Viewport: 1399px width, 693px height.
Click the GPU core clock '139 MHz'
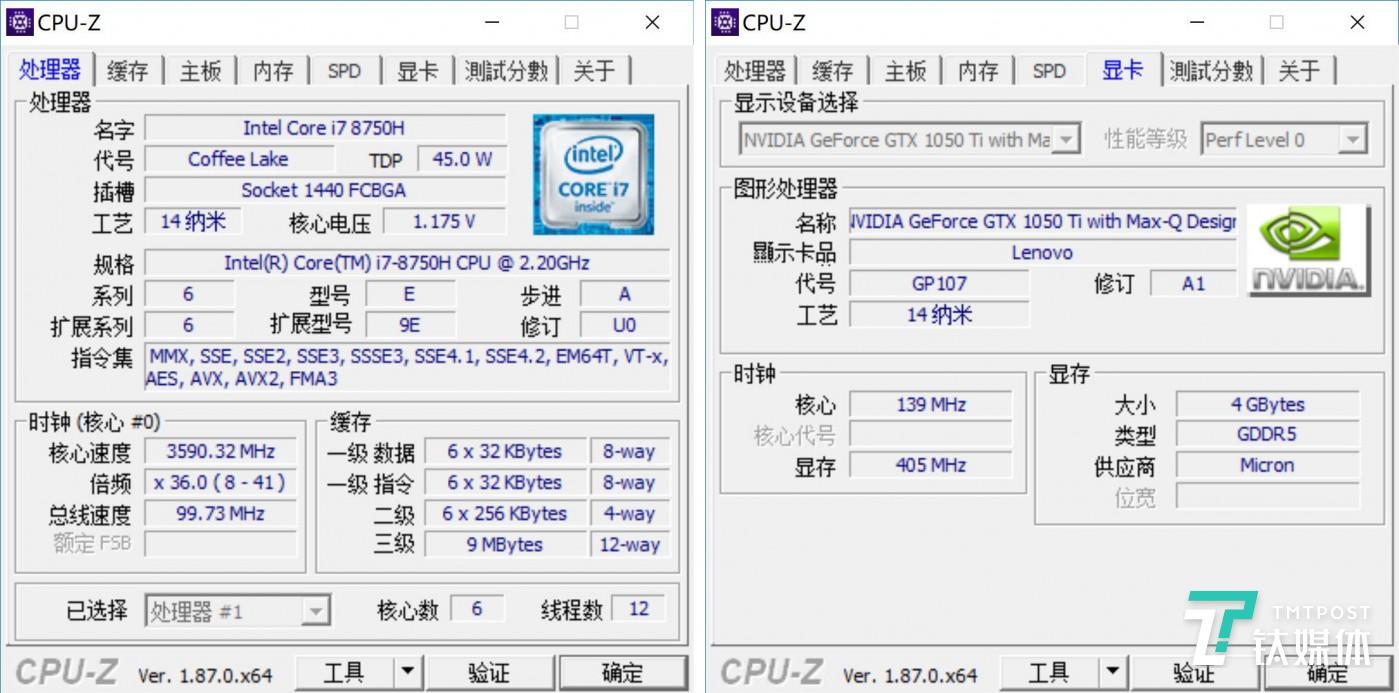931,405
